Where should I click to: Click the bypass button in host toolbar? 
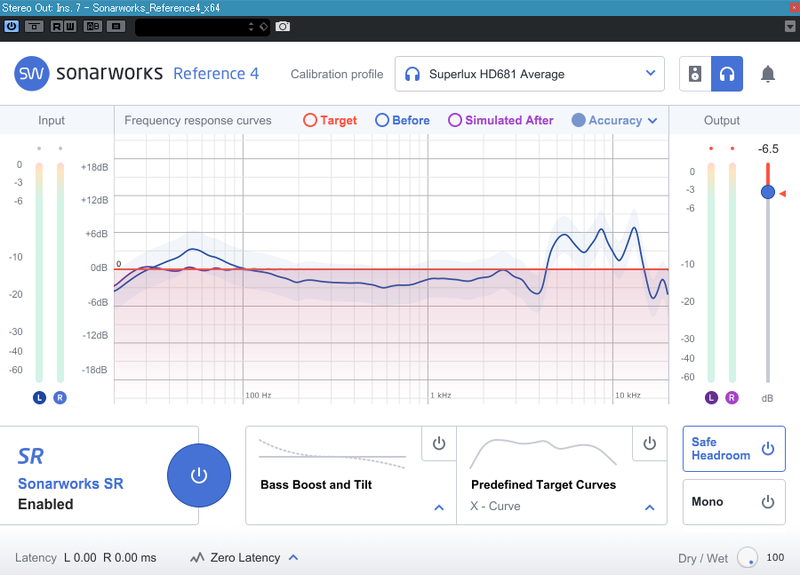tap(34, 26)
